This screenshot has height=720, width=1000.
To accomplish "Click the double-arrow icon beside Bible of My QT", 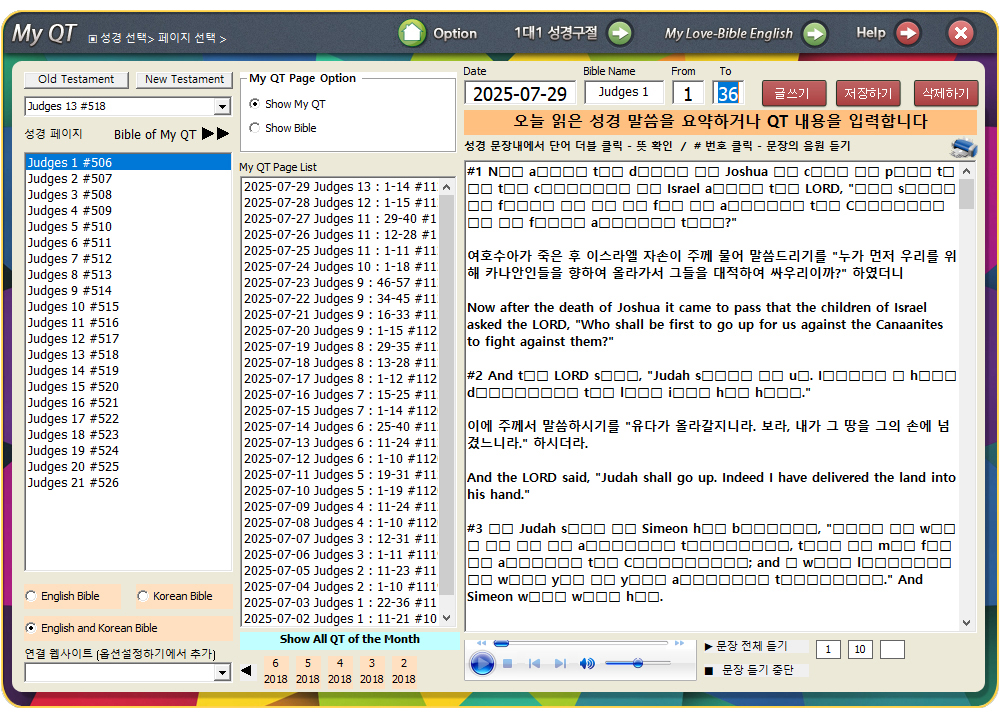I will [215, 134].
